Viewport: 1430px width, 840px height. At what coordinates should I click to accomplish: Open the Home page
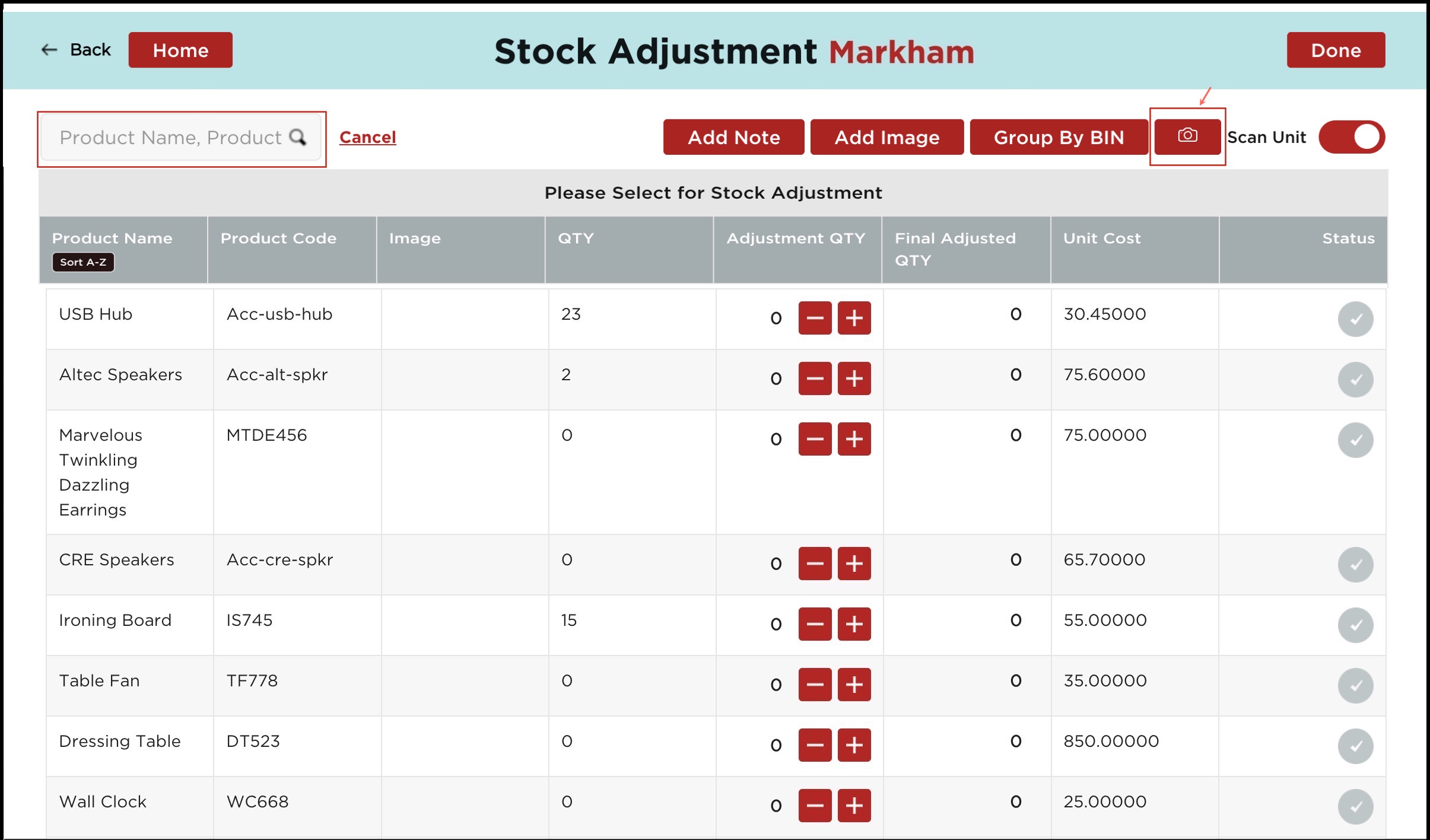(x=180, y=50)
